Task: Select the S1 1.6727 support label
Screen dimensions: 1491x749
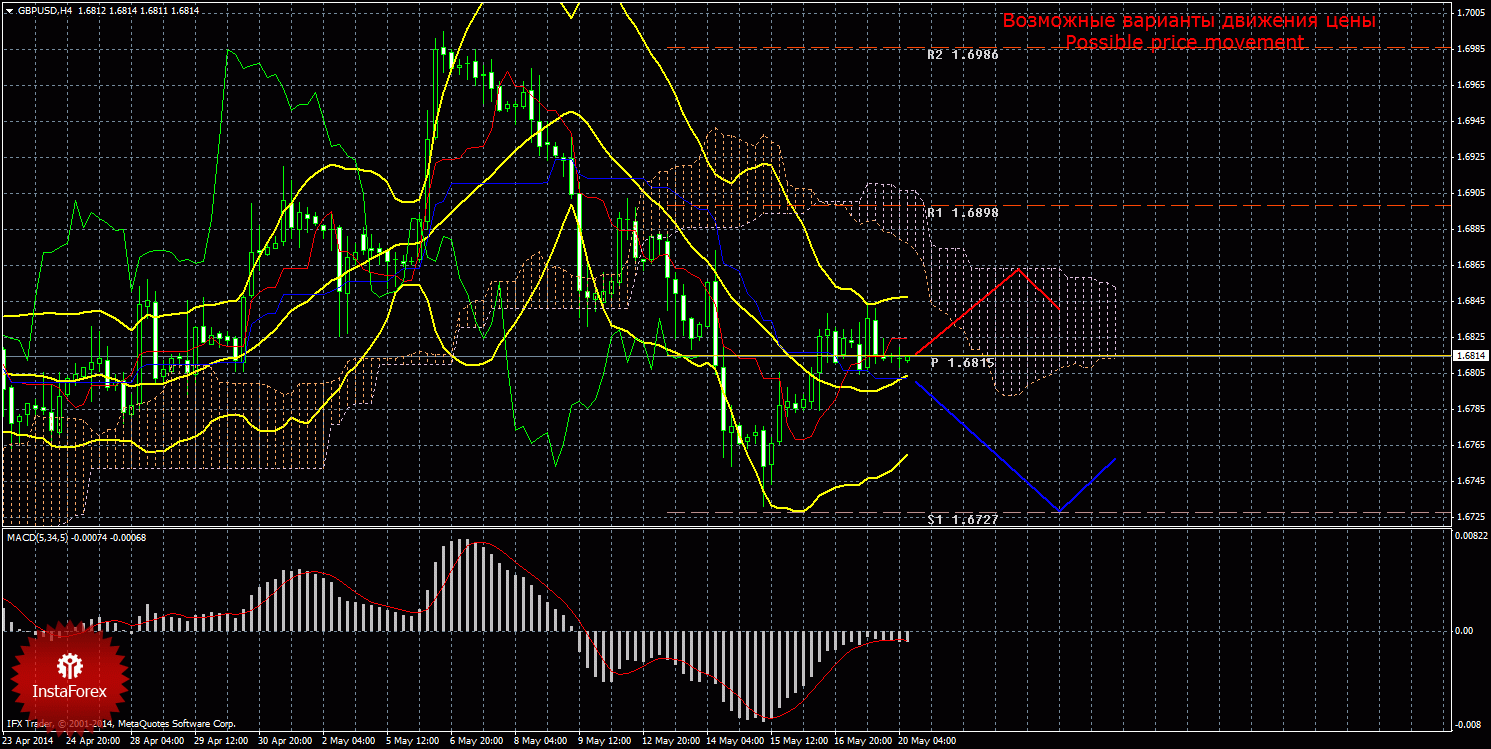Action: point(962,520)
